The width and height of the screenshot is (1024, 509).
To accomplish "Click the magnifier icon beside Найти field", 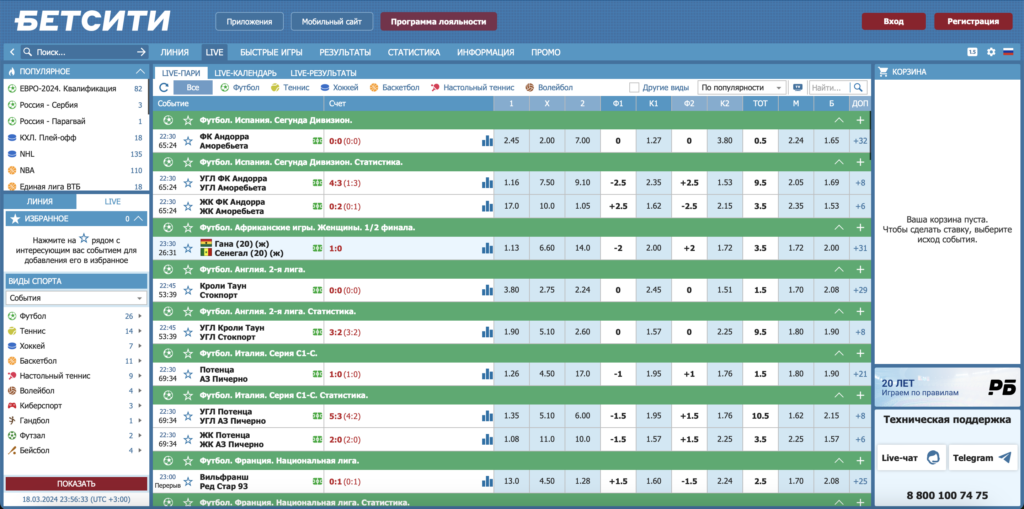I will (x=859, y=87).
